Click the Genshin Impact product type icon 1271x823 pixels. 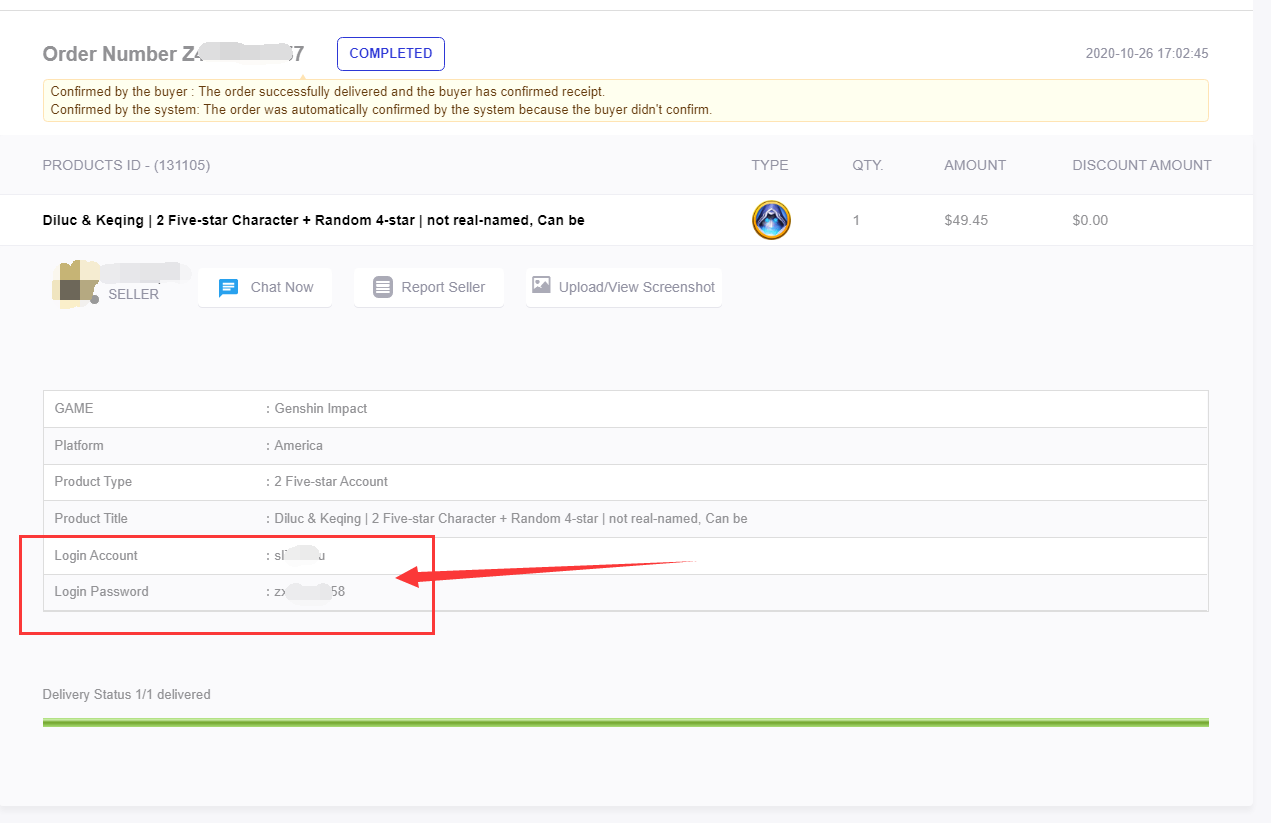point(771,220)
